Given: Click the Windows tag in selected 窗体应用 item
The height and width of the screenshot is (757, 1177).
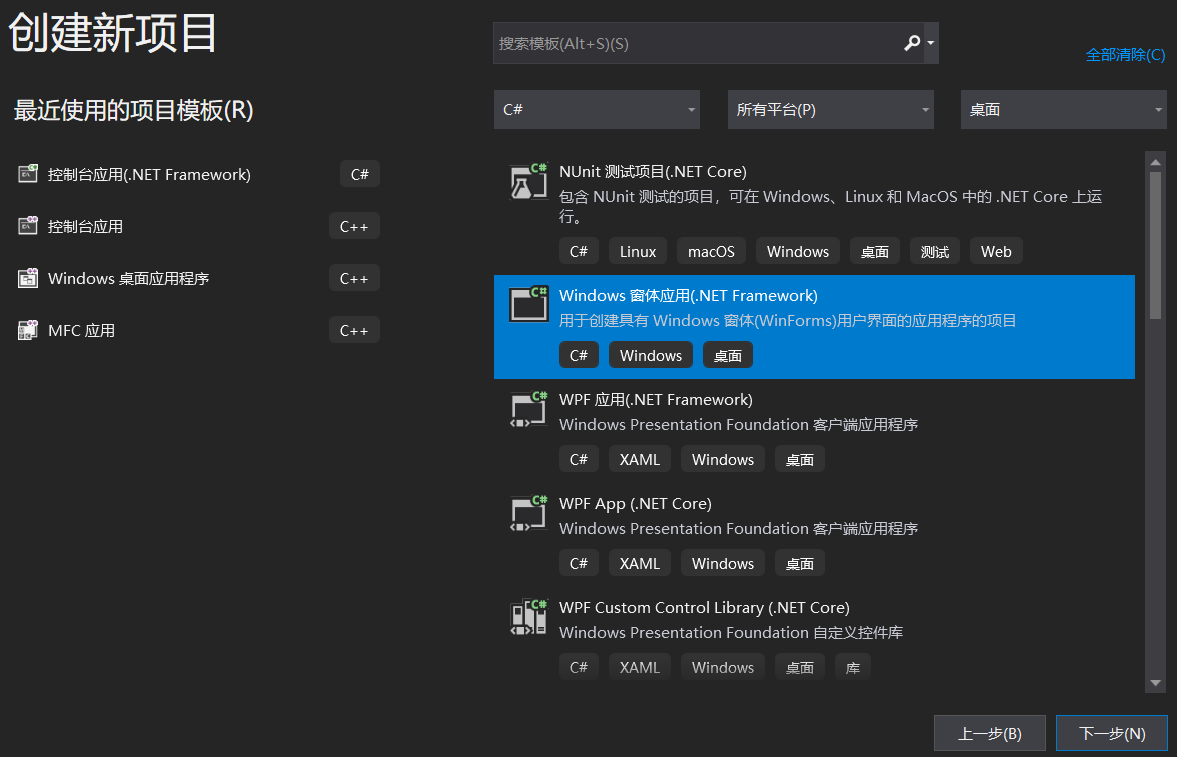Looking at the screenshot, I should (x=651, y=355).
